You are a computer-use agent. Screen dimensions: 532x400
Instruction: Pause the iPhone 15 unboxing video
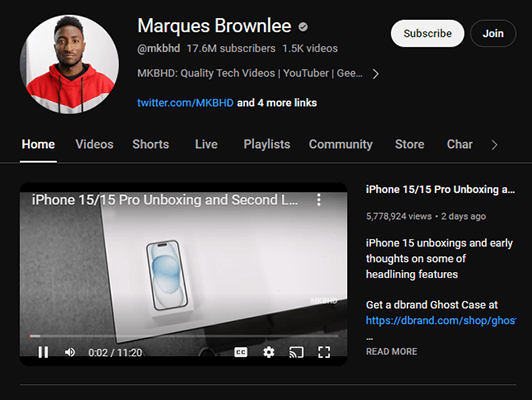[x=43, y=352]
